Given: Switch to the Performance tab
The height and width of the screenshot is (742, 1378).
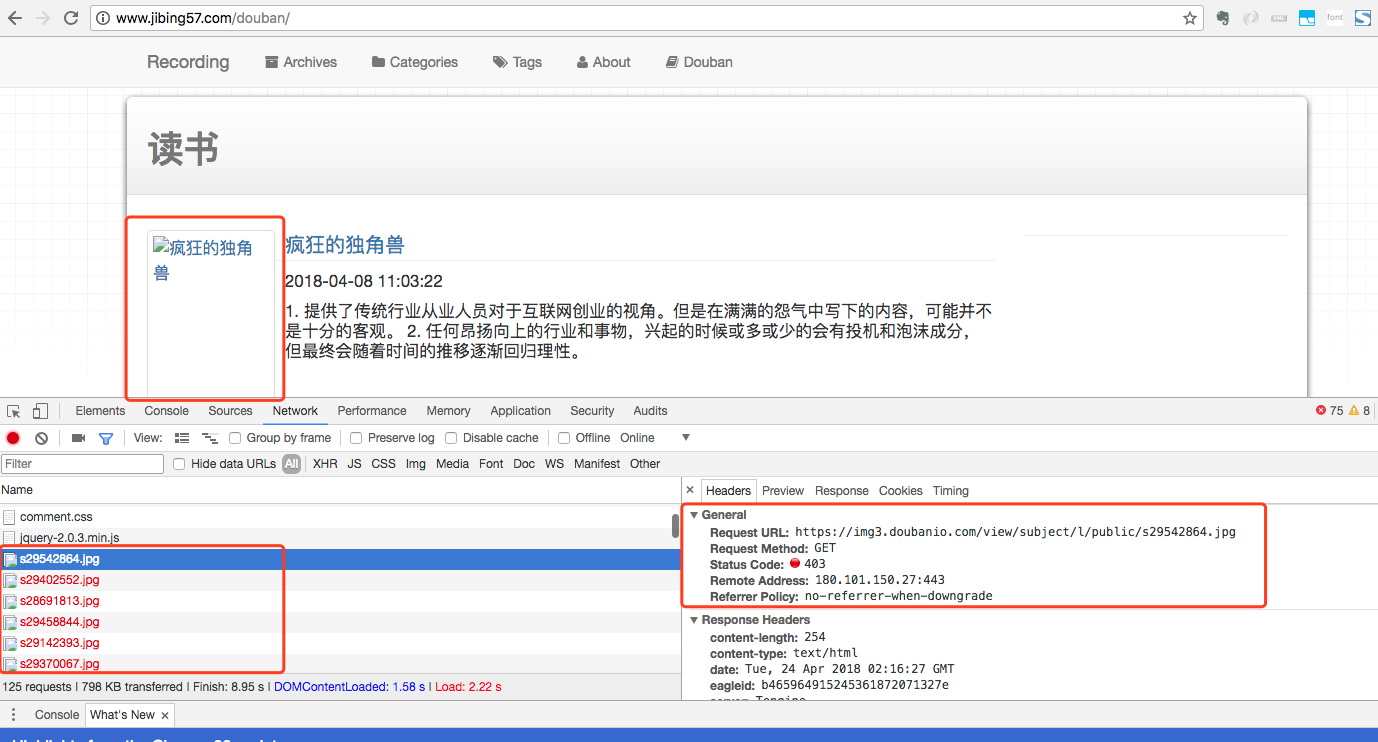Looking at the screenshot, I should [x=372, y=411].
